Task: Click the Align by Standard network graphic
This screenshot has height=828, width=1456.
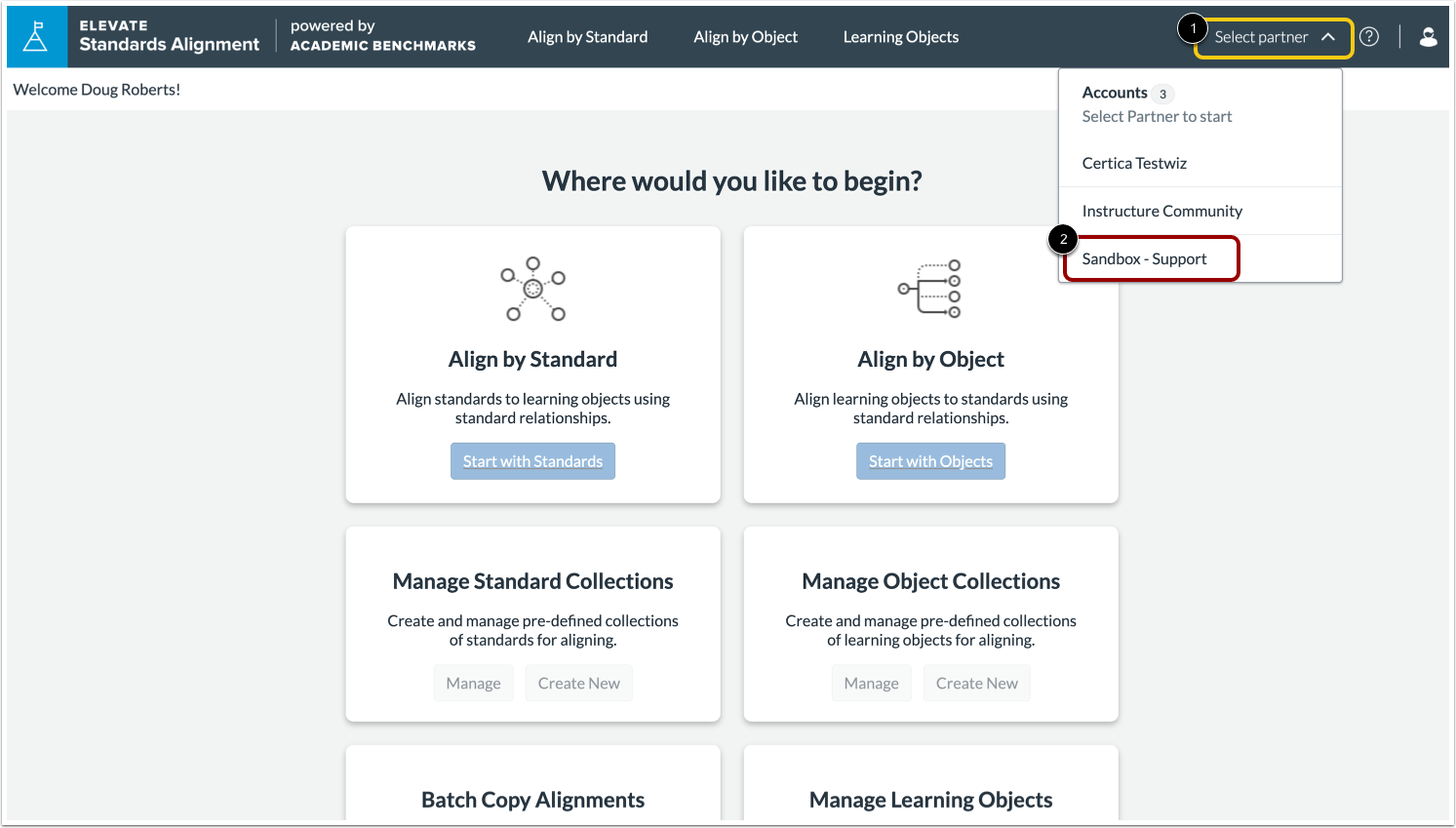Action: tap(532, 289)
